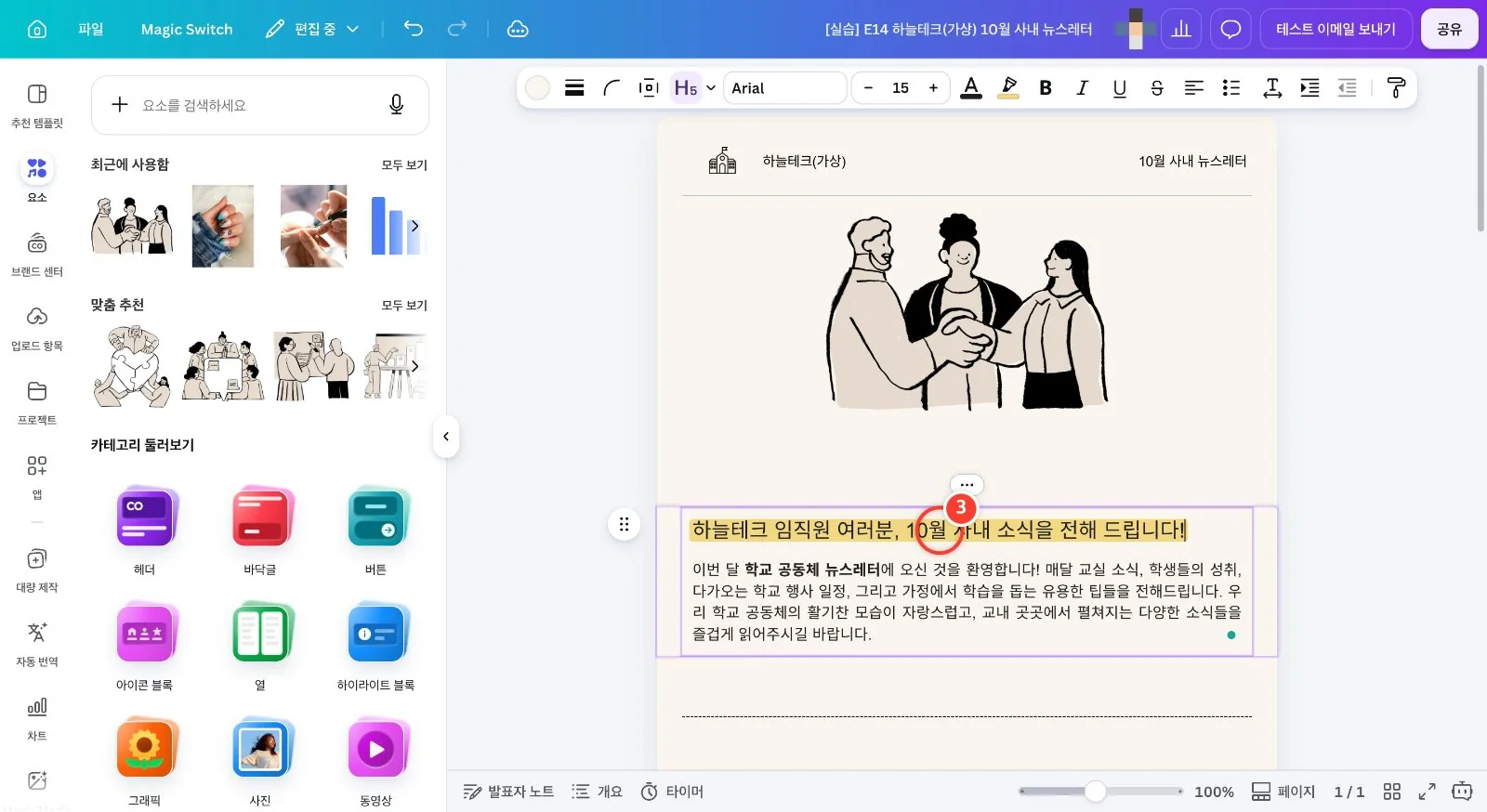Open background color swatch
This screenshot has height=812, width=1487.
click(x=537, y=87)
